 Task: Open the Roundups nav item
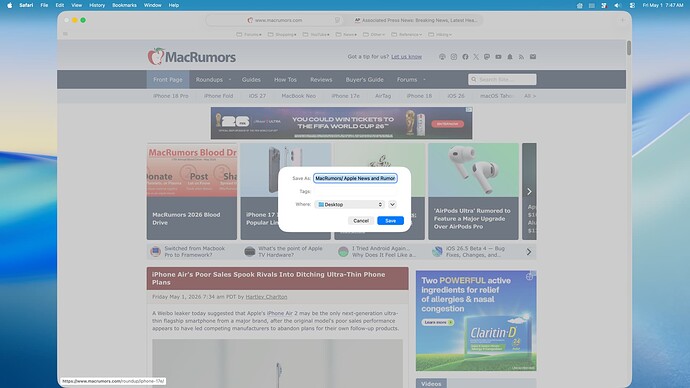pos(209,80)
